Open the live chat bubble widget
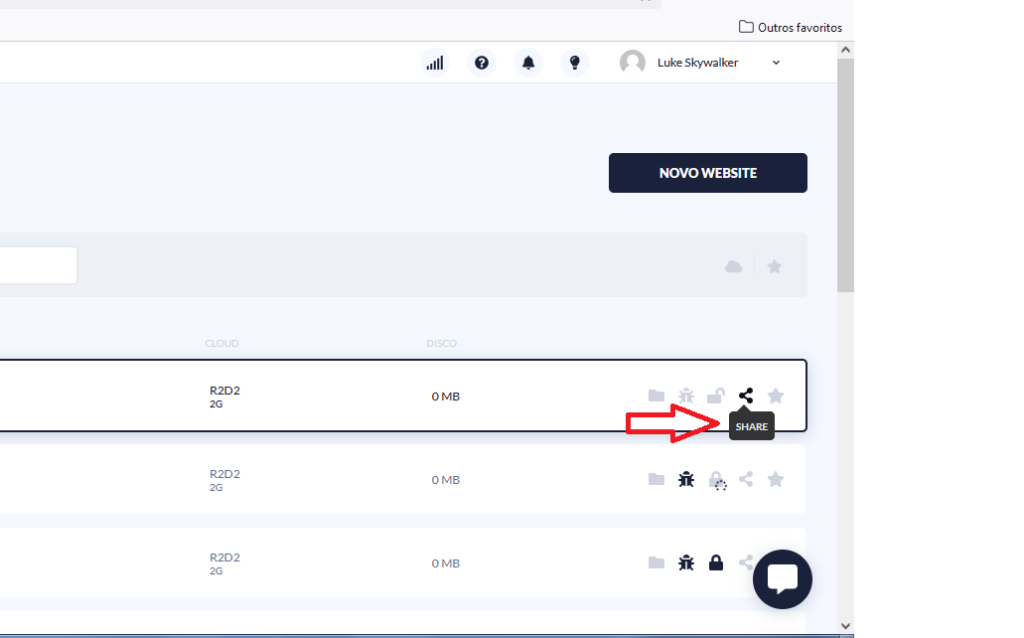The image size is (1024, 638). coord(782,579)
